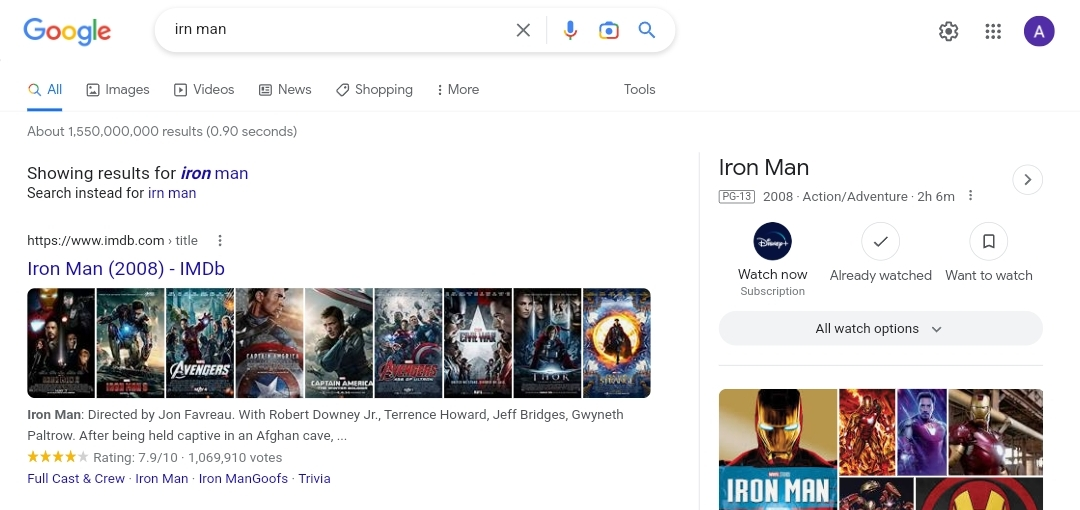This screenshot has height=510, width=1080.
Task: Click into the search field containing 'irn man'
Action: tap(338, 30)
